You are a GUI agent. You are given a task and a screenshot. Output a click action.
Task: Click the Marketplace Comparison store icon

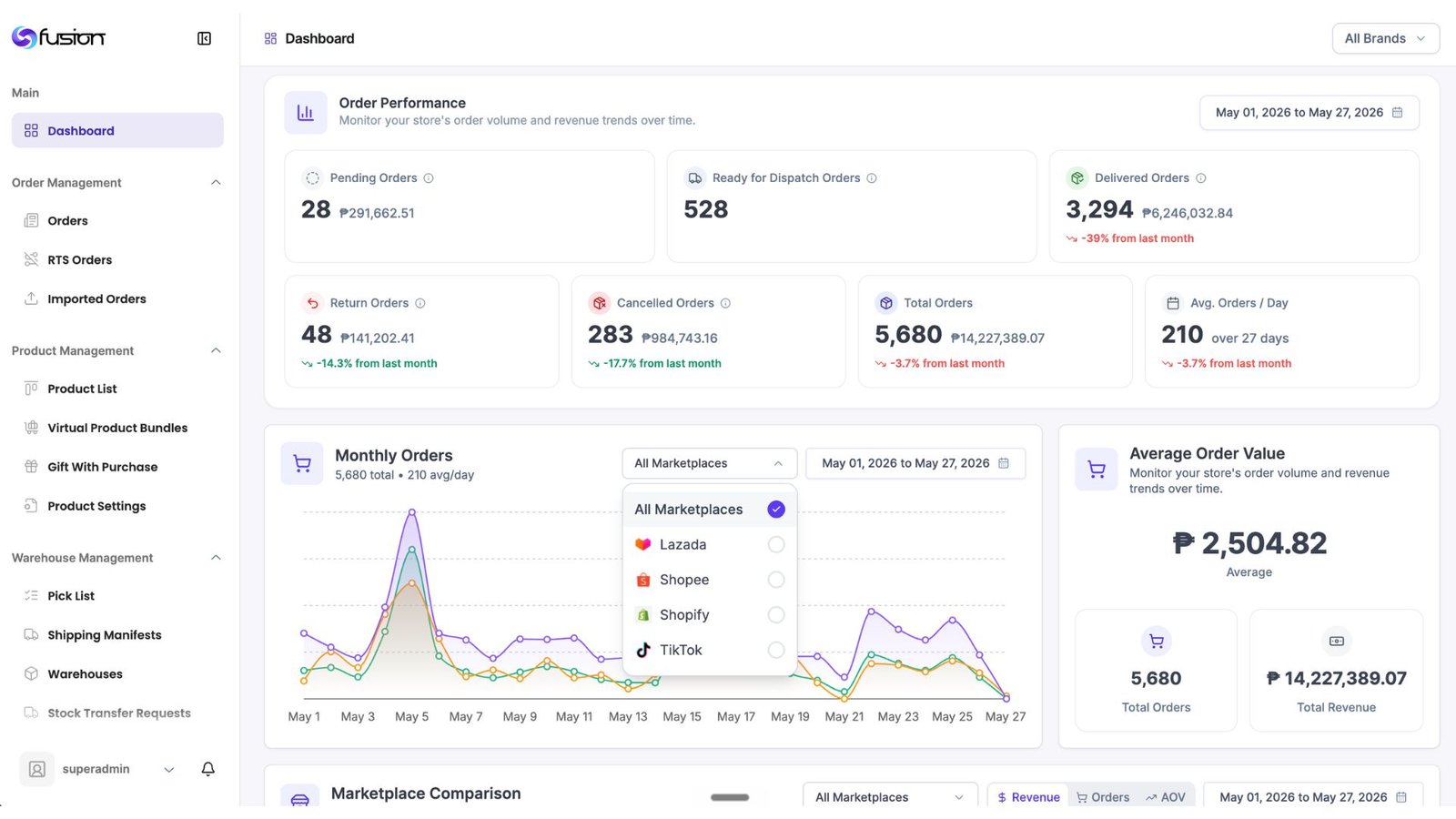click(x=299, y=798)
